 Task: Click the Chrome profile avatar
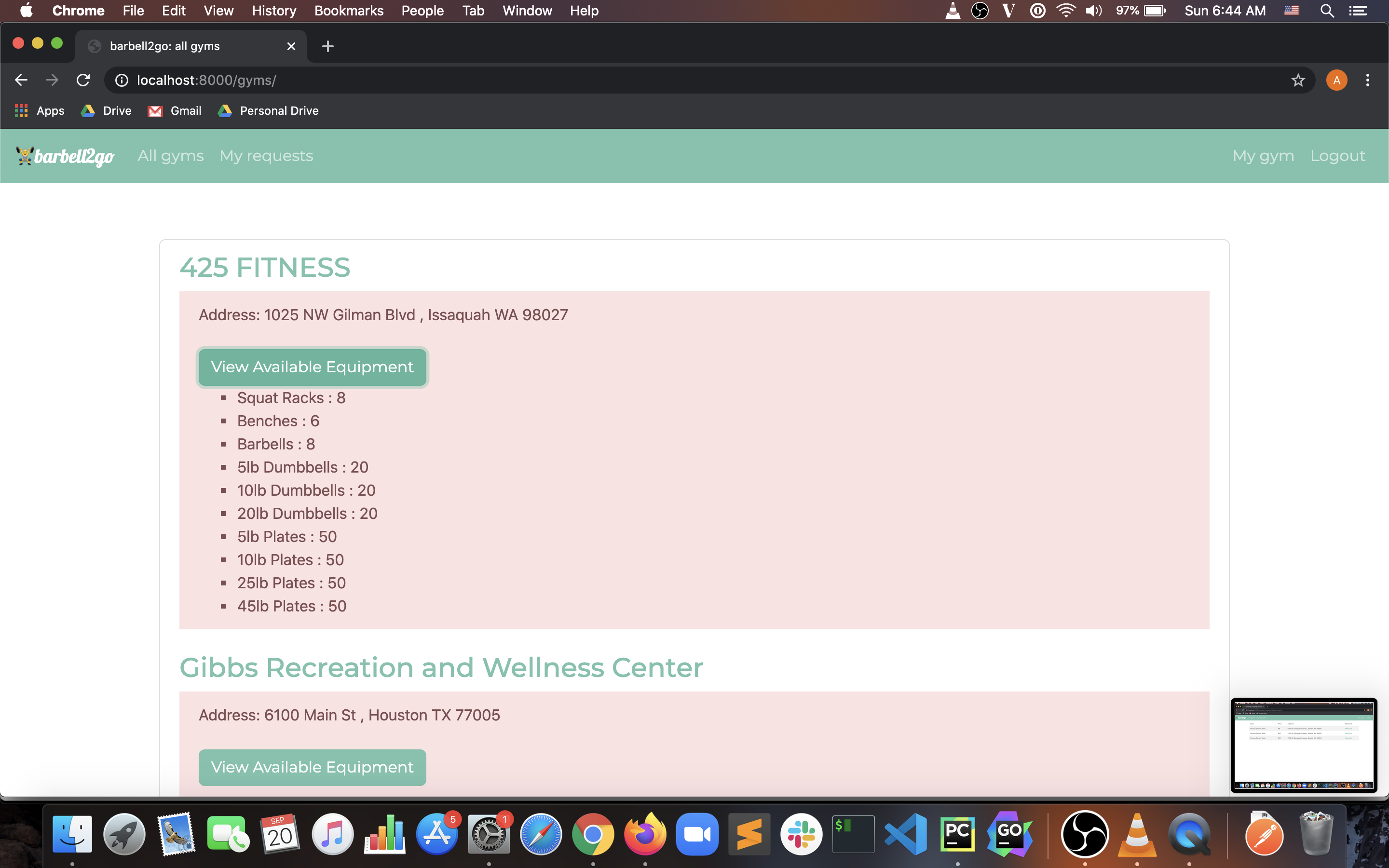coord(1336,81)
